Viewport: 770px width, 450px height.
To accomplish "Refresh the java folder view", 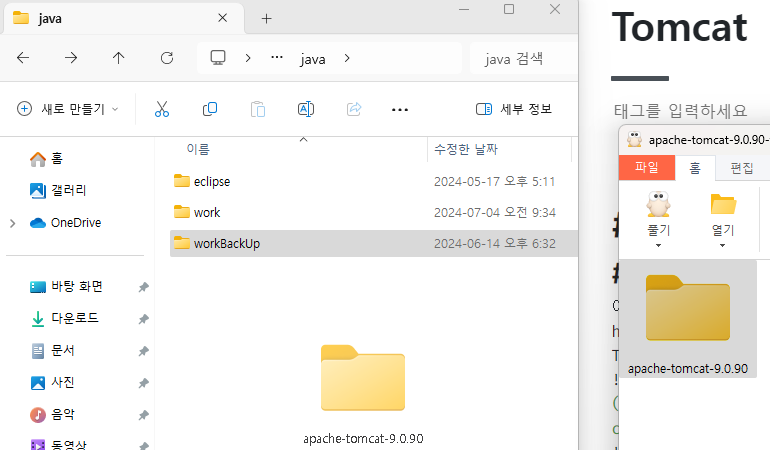I will pyautogui.click(x=167, y=58).
